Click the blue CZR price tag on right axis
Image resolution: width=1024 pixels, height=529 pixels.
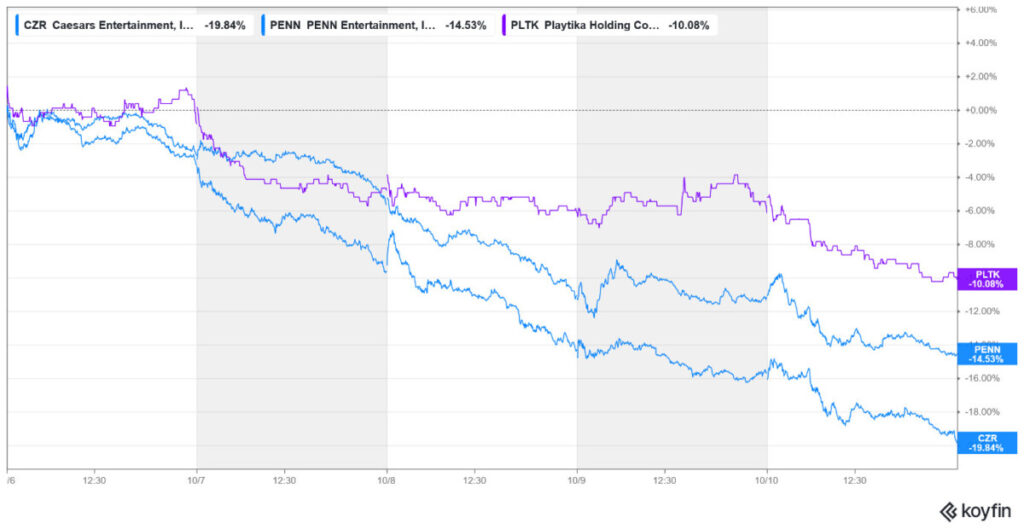[987, 442]
